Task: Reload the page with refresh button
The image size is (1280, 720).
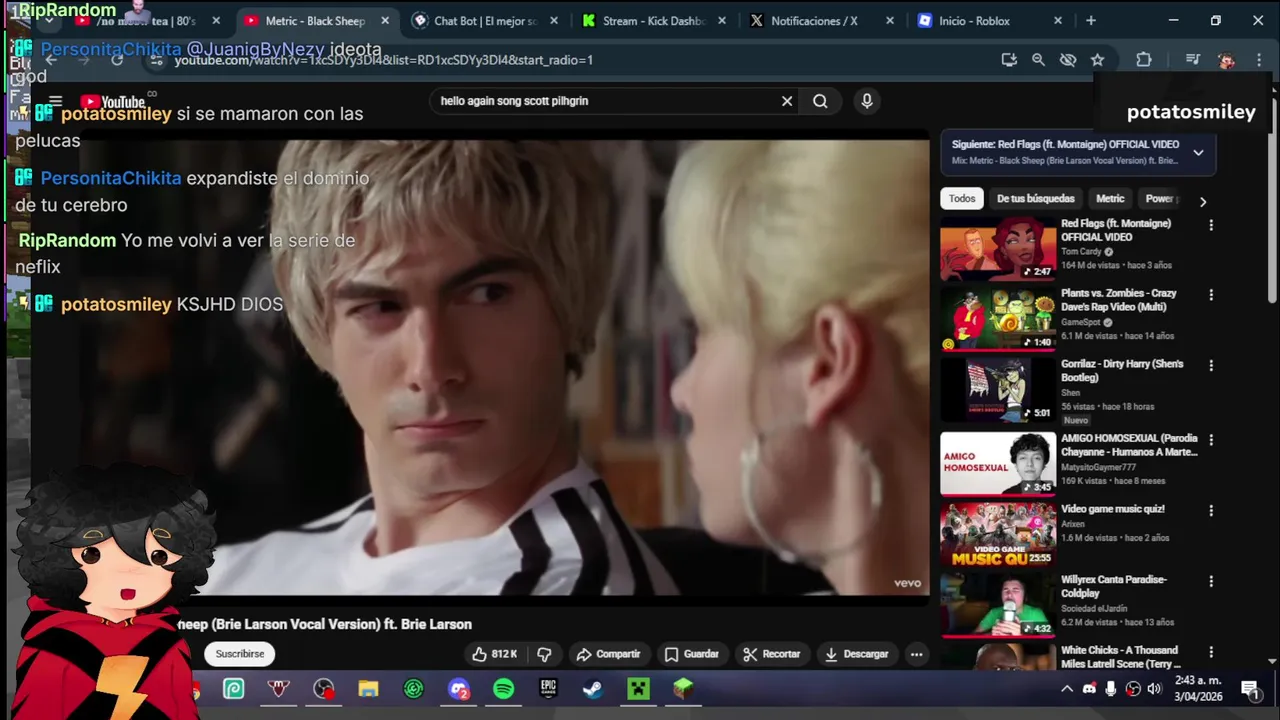Action: [117, 60]
